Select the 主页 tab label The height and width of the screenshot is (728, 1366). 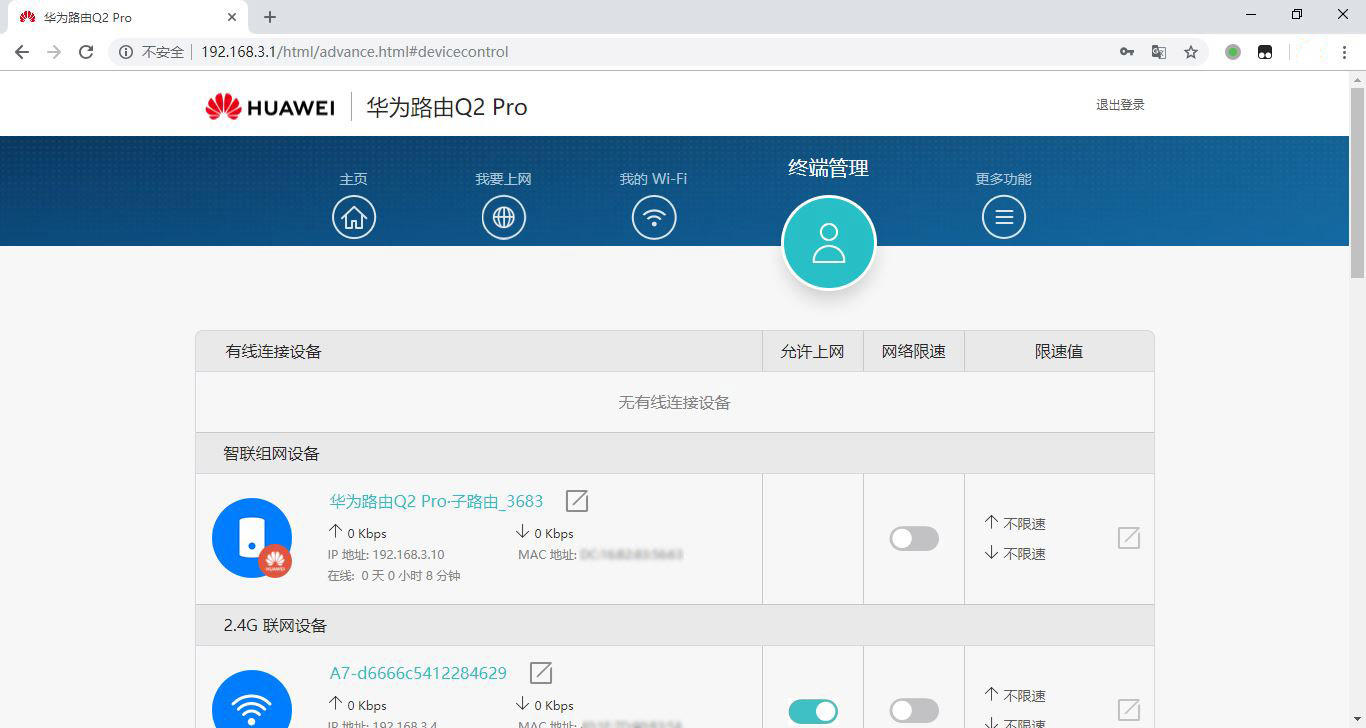pos(354,179)
